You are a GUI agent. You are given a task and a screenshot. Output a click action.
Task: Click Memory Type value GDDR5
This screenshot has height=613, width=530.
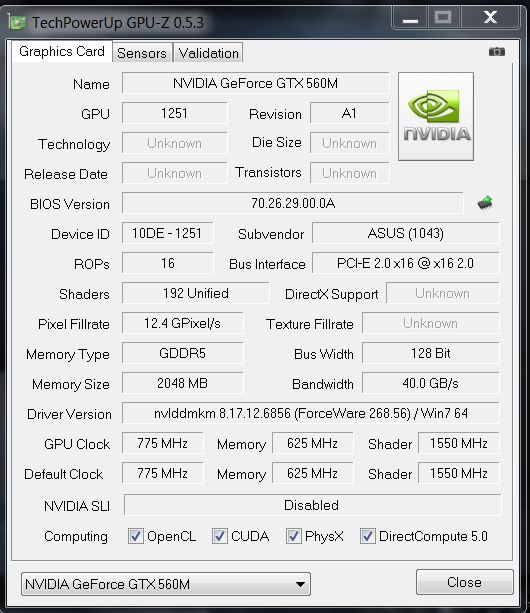coord(182,353)
